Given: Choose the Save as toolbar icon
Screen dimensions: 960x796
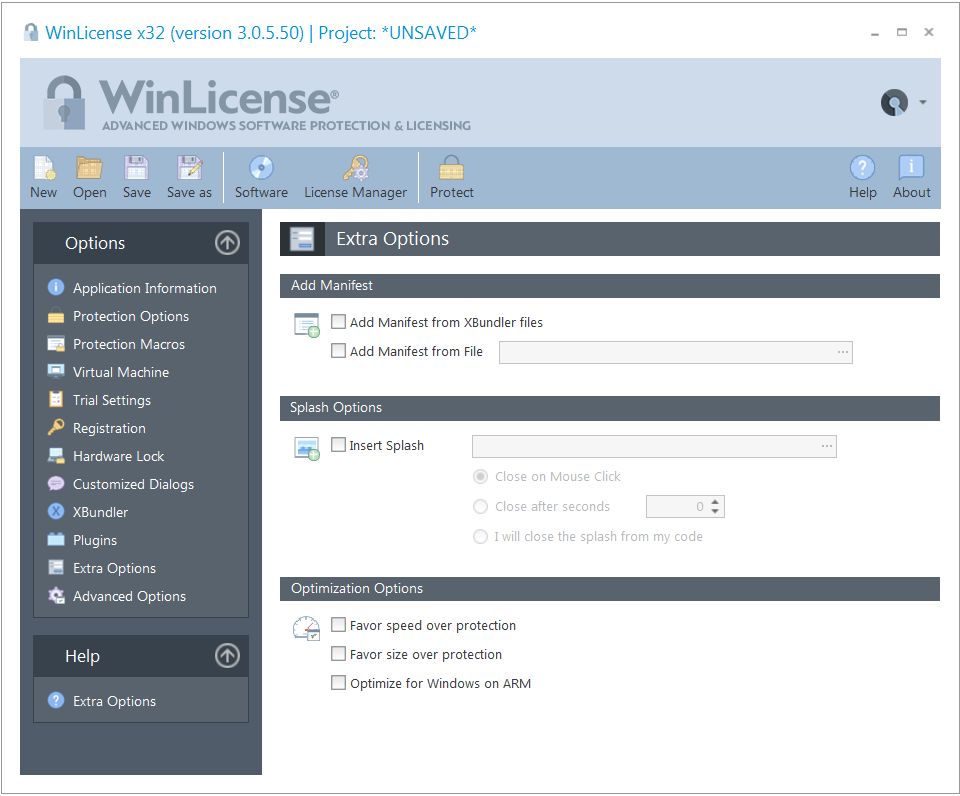Looking at the screenshot, I should pyautogui.click(x=189, y=168).
